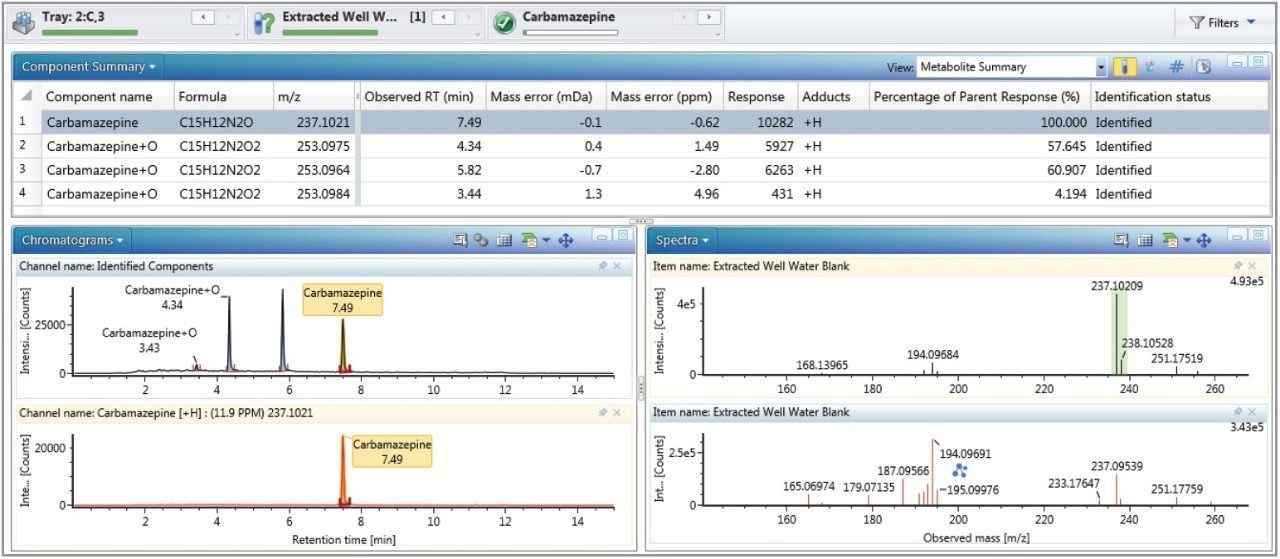Click the export picture icon in Spectra toolbar

1170,240
